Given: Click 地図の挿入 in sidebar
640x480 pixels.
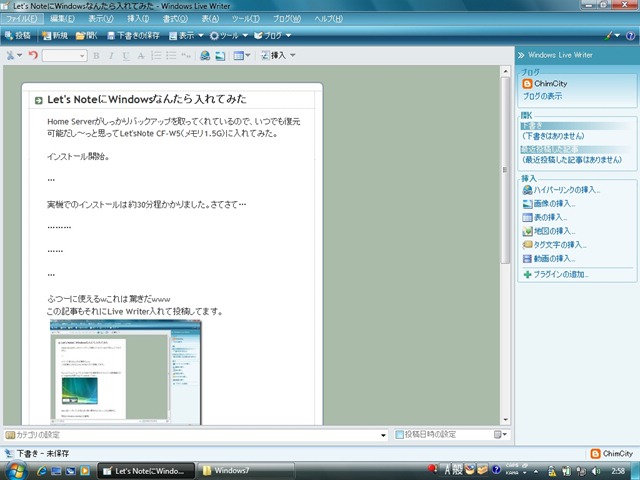Looking at the screenshot, I should pos(549,231).
